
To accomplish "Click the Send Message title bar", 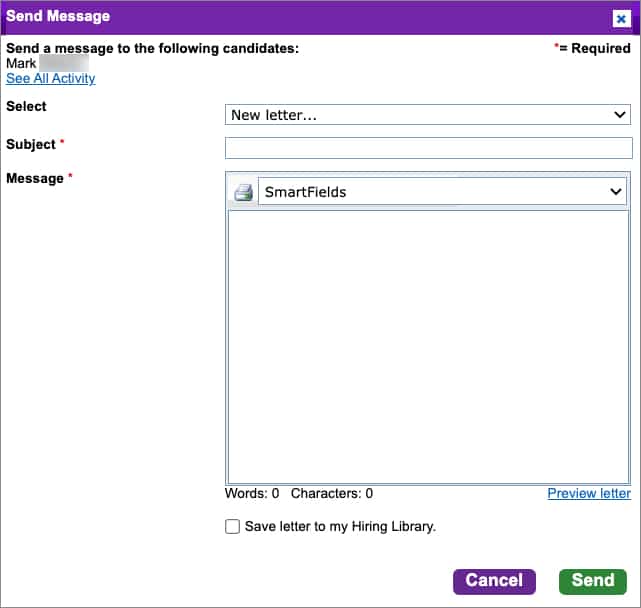I will pos(300,17).
